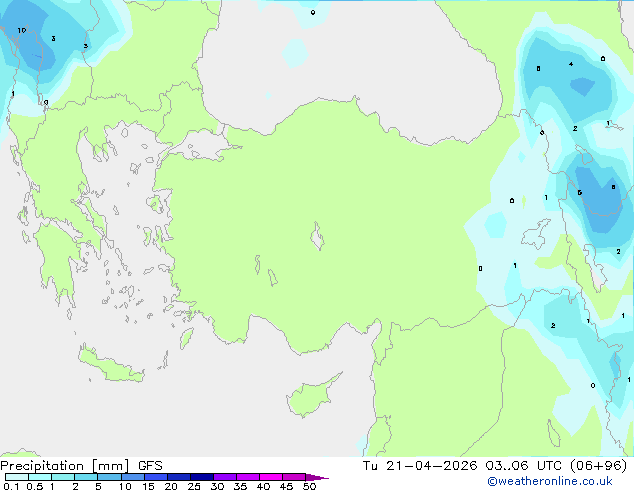
Task: Click the "25" legend scale label
Action: (x=194, y=486)
